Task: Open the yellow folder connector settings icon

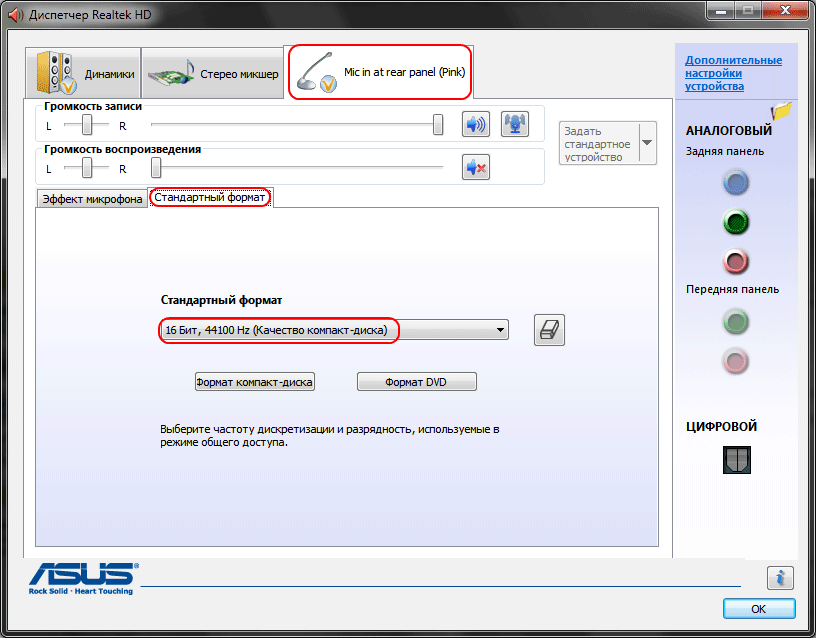Action: [x=781, y=110]
